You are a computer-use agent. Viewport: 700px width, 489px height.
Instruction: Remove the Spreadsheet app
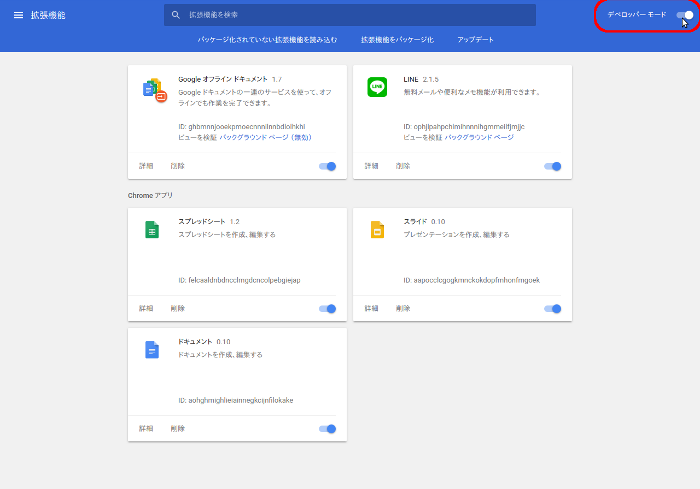point(177,309)
